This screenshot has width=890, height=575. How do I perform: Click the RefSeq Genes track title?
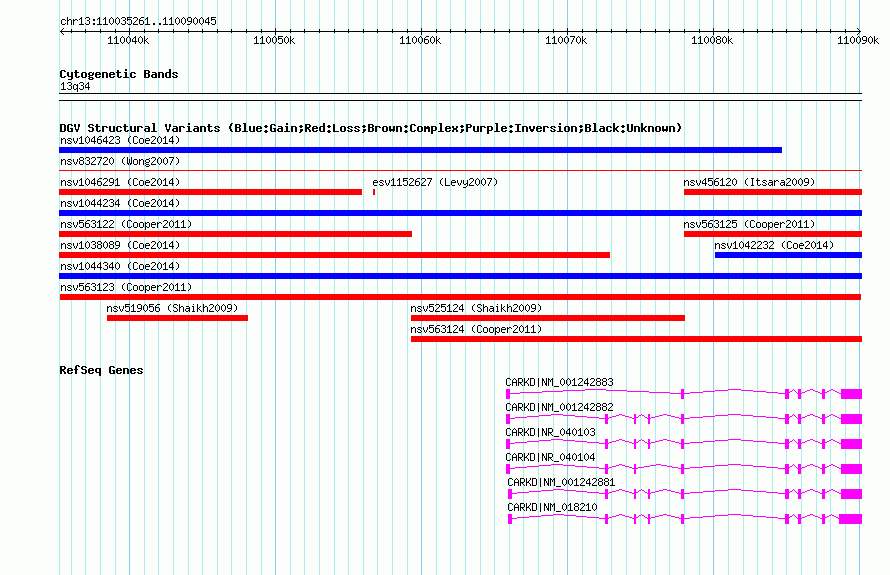[101, 370]
